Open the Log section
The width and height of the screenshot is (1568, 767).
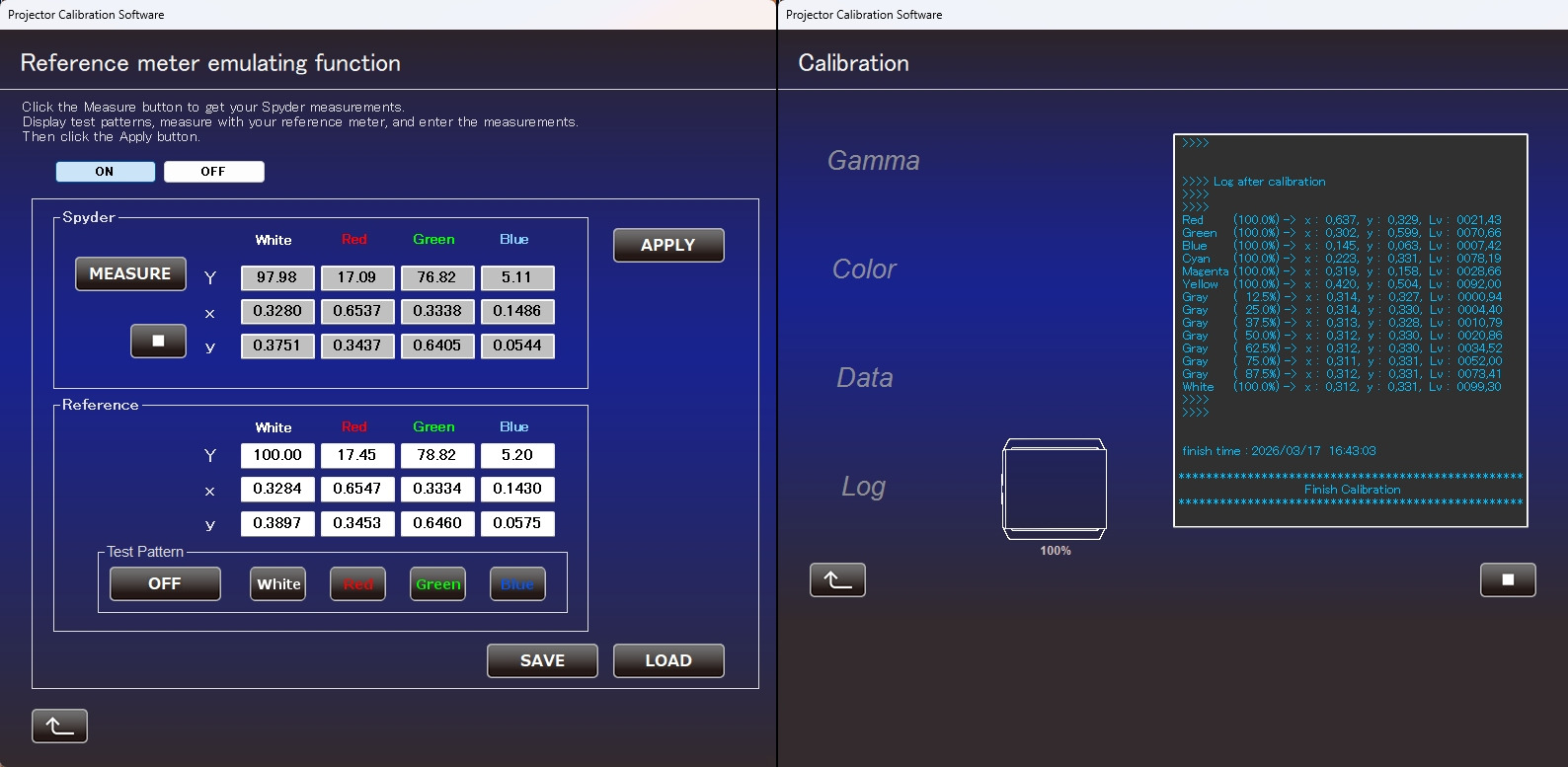point(863,487)
